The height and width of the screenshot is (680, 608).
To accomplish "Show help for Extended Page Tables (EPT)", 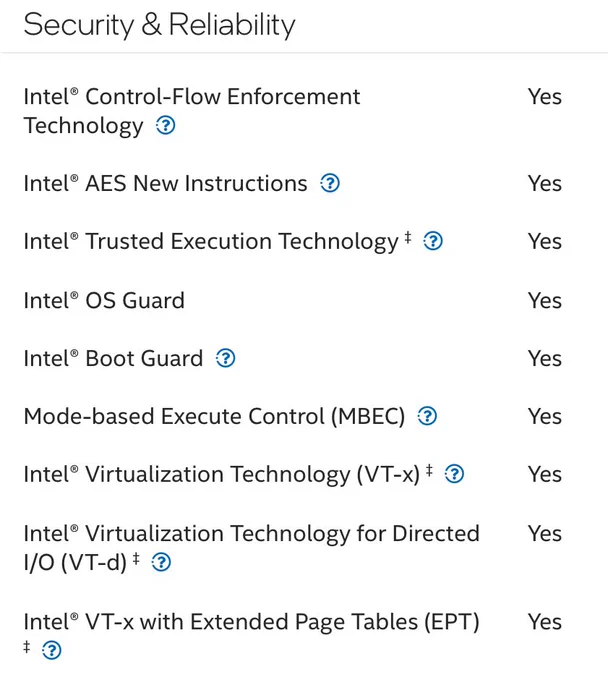I will pos(52,650).
